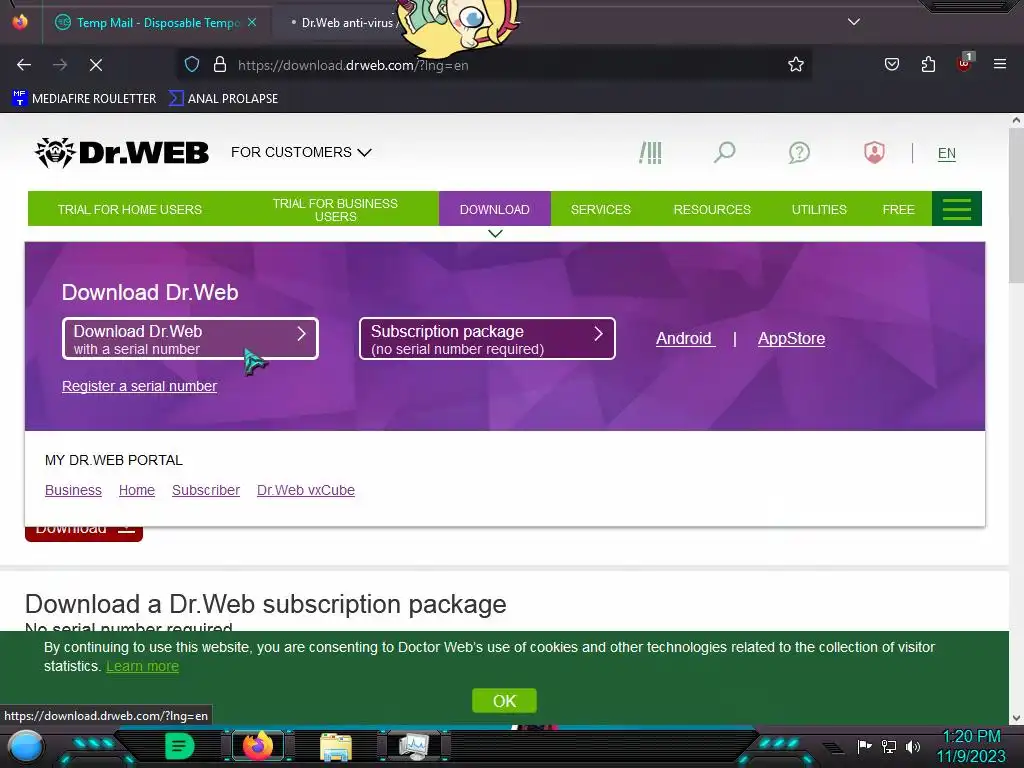This screenshot has width=1024, height=768.
Task: Click the Dr.WEB spider logo
Action: point(121,152)
